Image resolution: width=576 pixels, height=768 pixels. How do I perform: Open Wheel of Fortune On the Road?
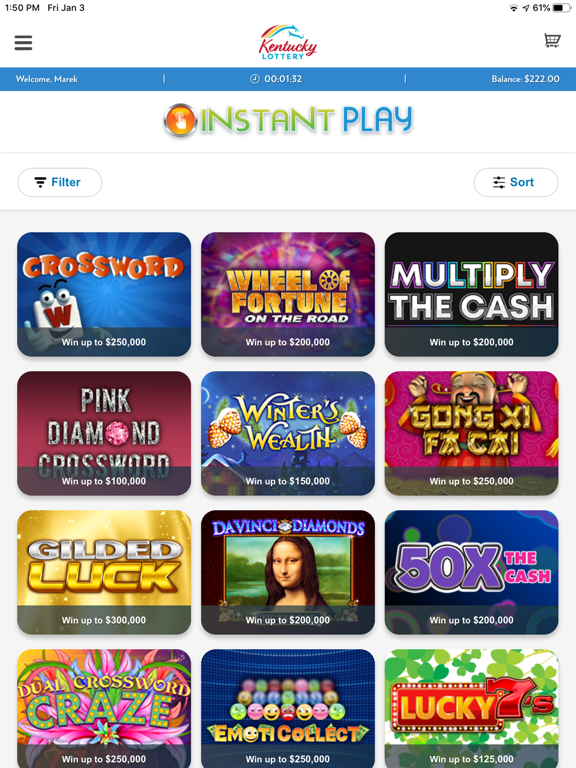coord(288,294)
